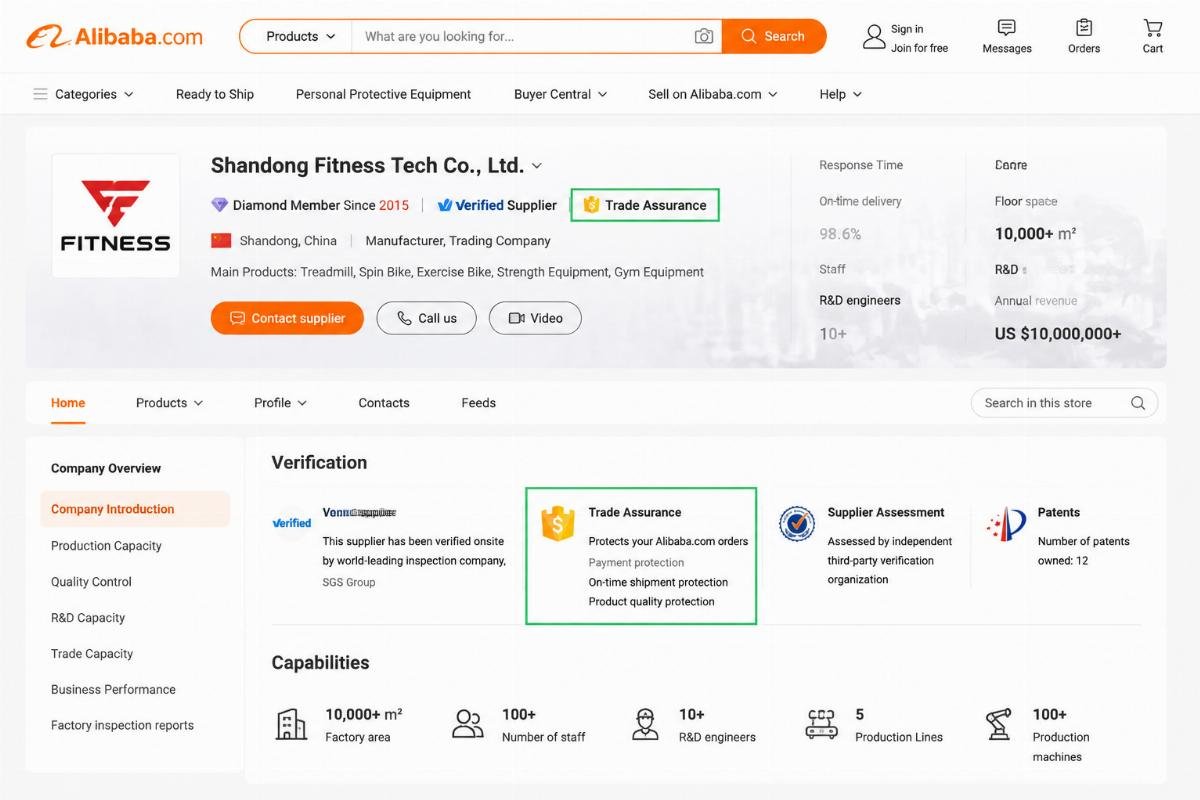Switch to the Contacts tab
This screenshot has width=1200, height=800.
pos(384,403)
